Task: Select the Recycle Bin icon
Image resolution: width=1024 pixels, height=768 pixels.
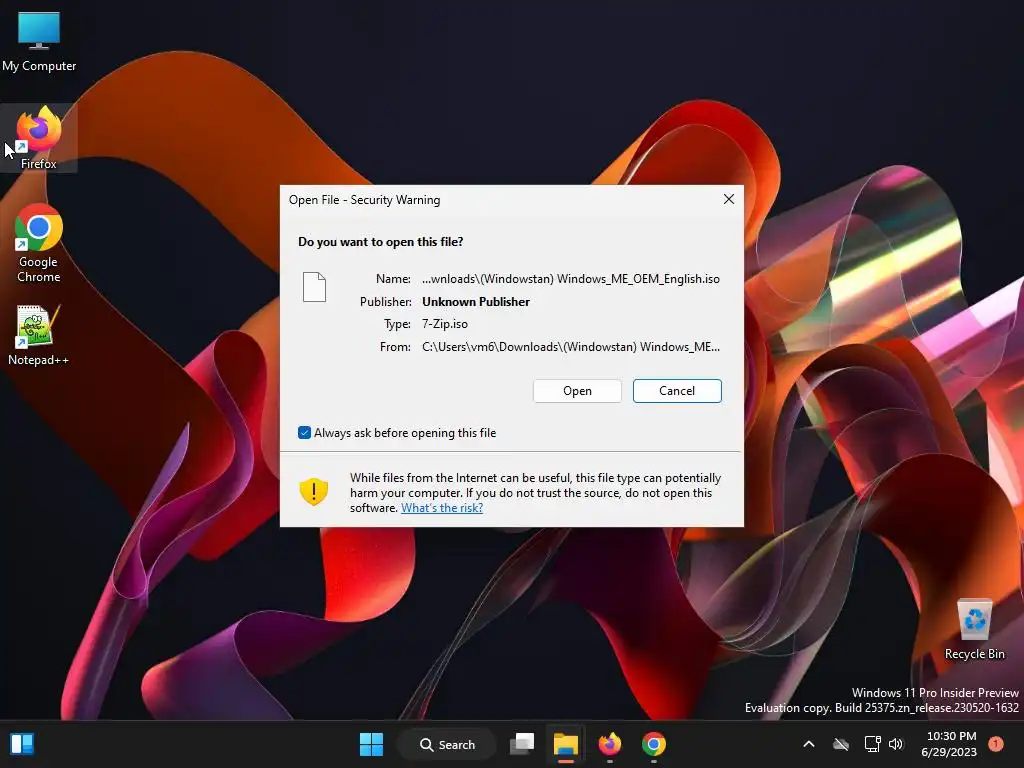Action: (x=974, y=629)
